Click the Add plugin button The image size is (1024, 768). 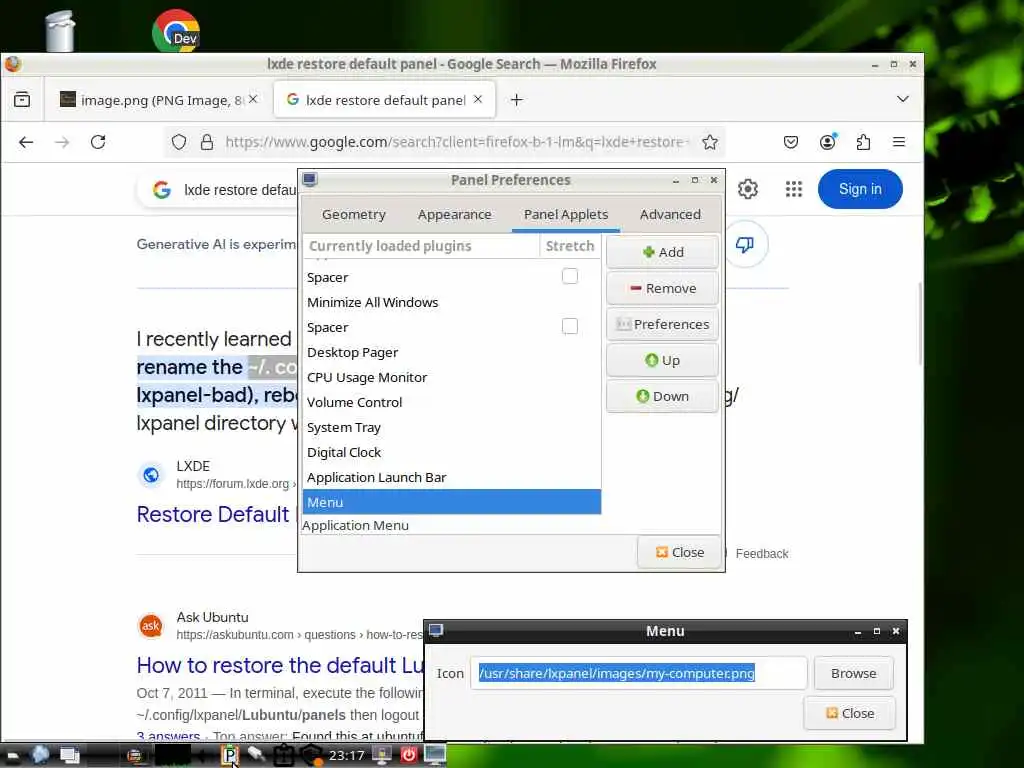point(662,252)
